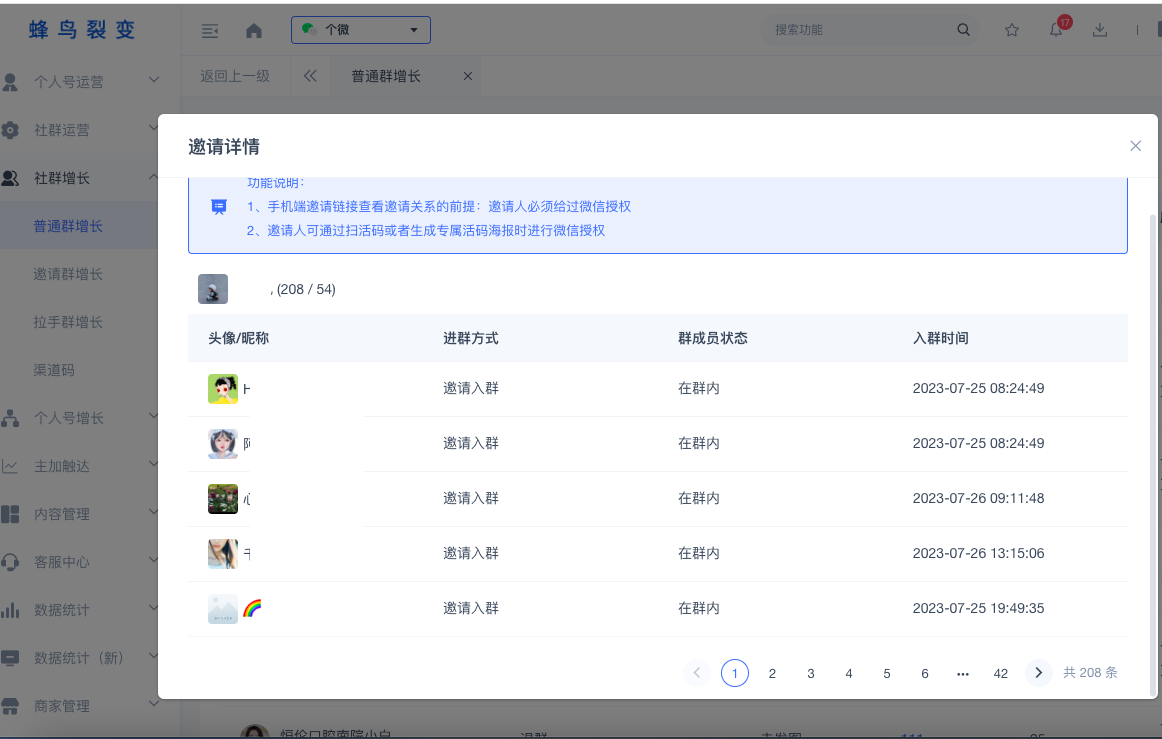Click the next page arrow
Viewport: 1162px width, 739px height.
tap(1038, 673)
